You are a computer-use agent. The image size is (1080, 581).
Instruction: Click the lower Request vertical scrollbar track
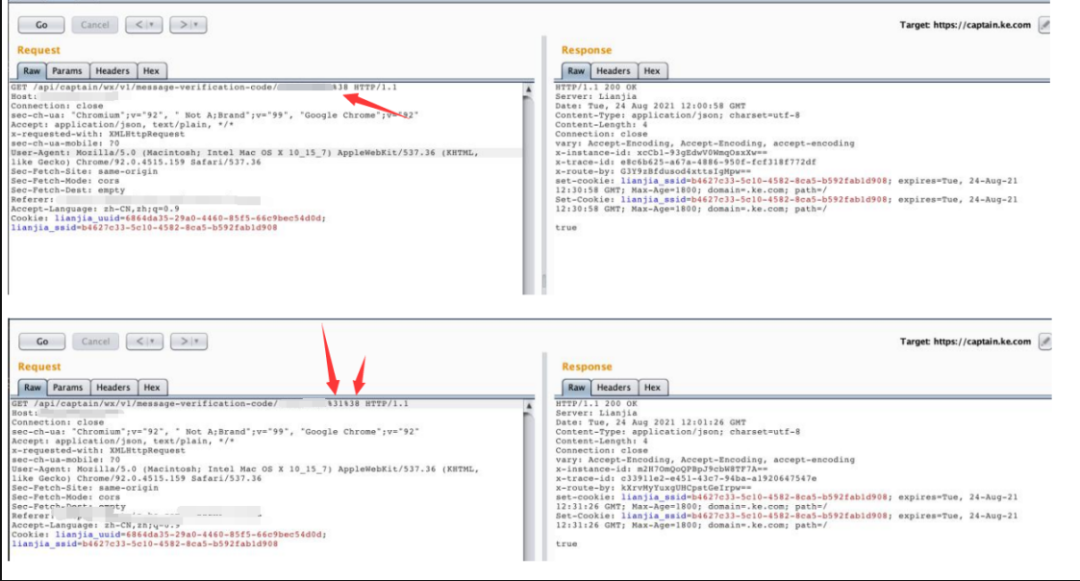point(528,485)
